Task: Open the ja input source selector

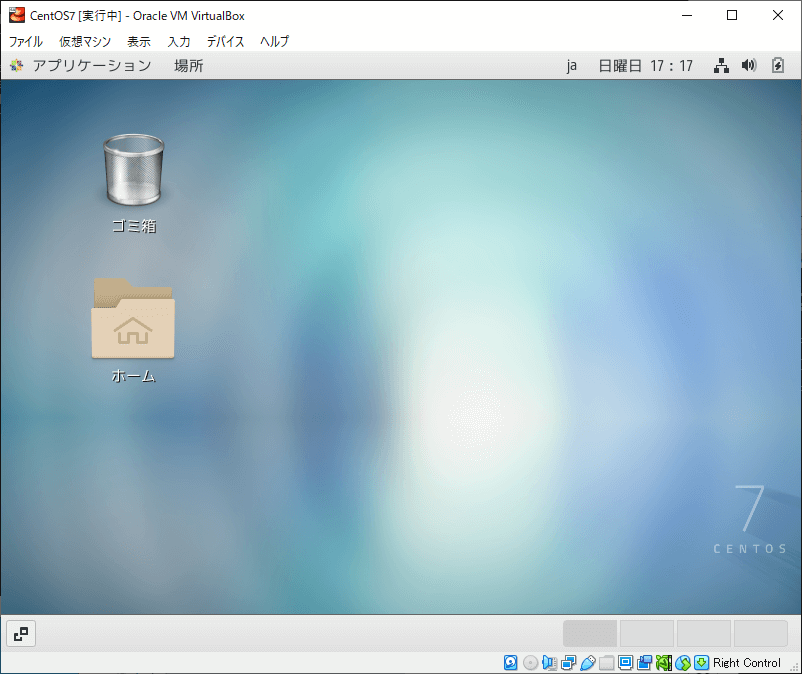Action: [572, 65]
